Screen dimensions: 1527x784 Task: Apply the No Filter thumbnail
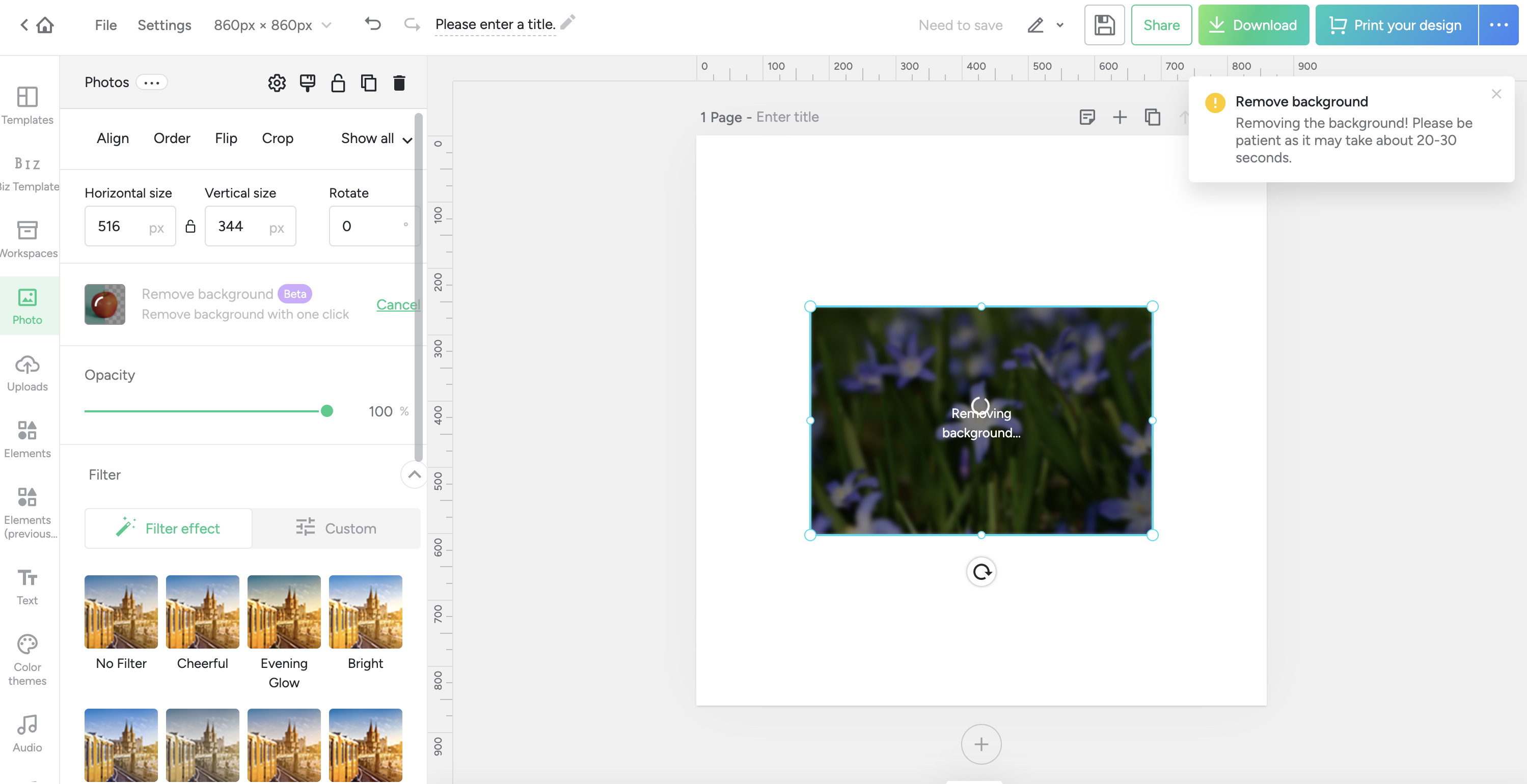point(121,612)
